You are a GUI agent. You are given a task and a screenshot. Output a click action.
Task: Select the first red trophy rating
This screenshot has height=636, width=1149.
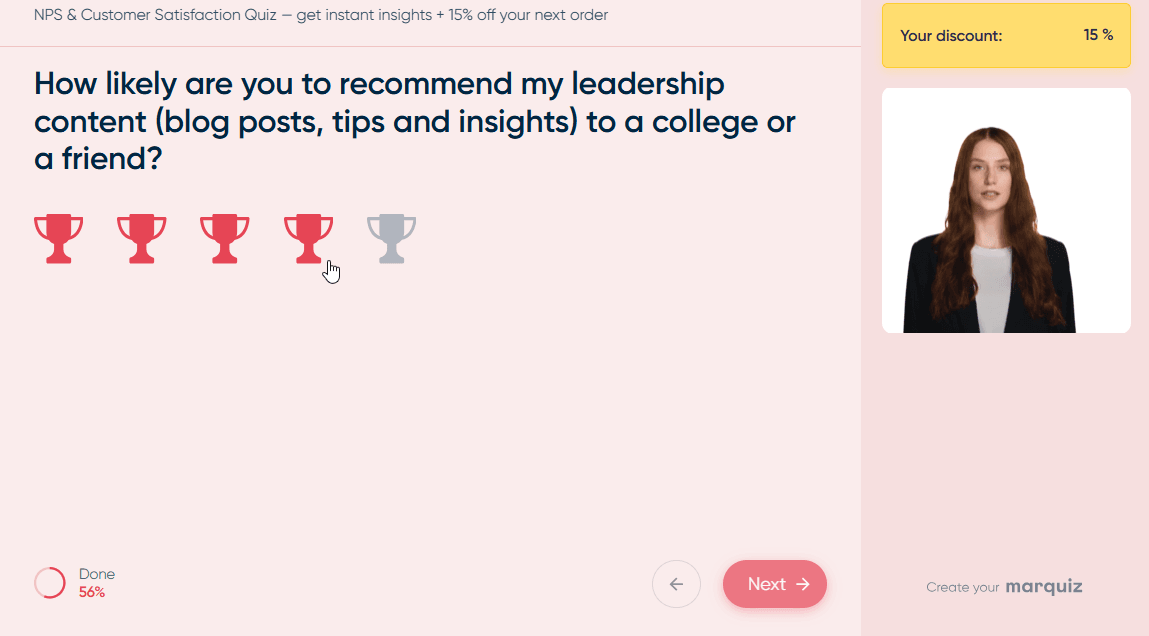click(59, 238)
